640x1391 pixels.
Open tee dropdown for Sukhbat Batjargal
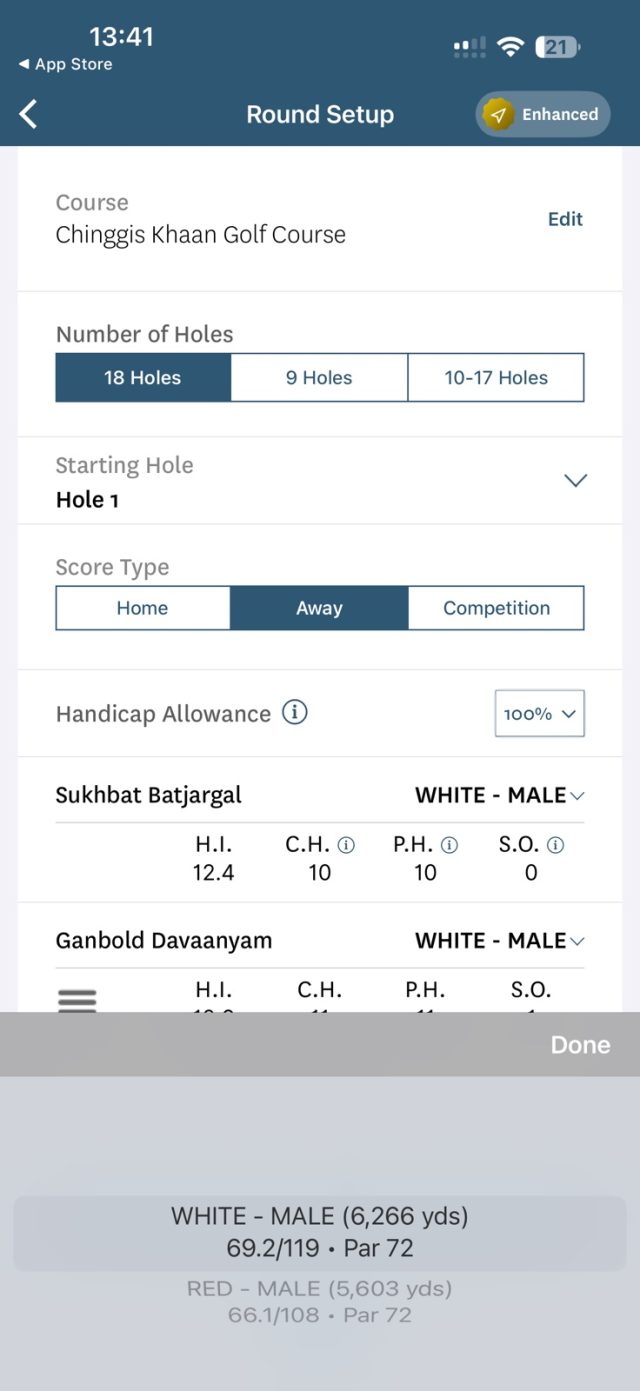tap(500, 795)
